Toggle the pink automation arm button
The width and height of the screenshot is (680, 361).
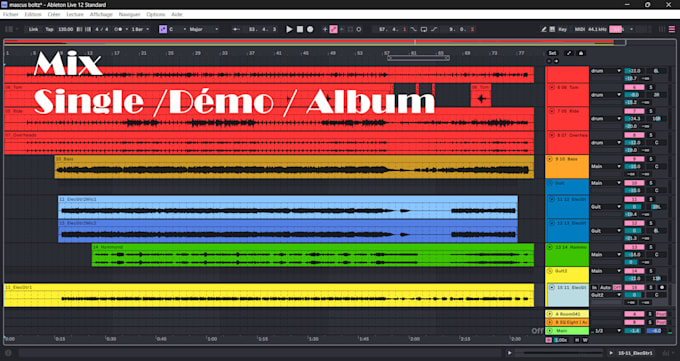pos(333,30)
